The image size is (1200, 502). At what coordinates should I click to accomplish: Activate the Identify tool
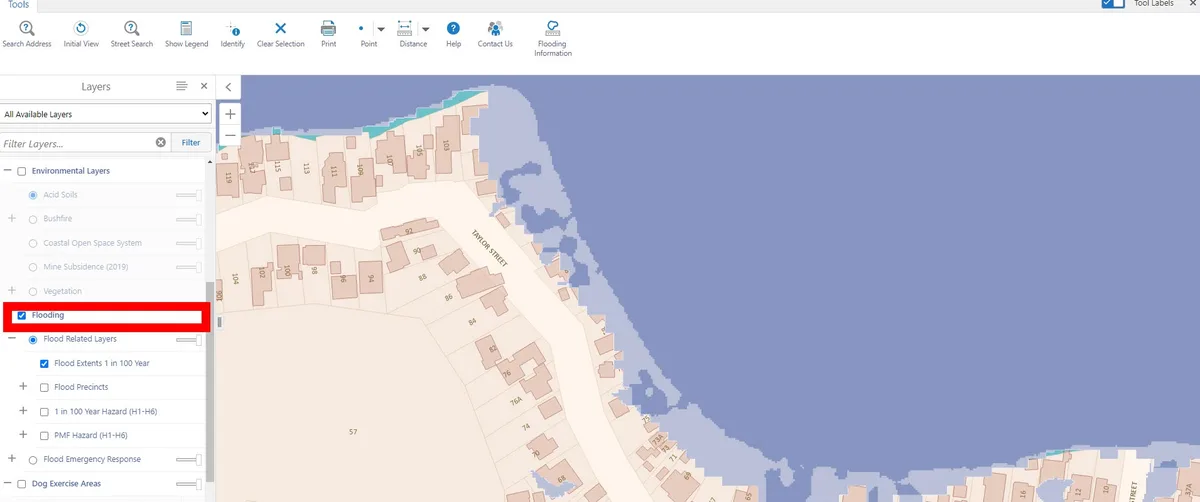(x=232, y=34)
